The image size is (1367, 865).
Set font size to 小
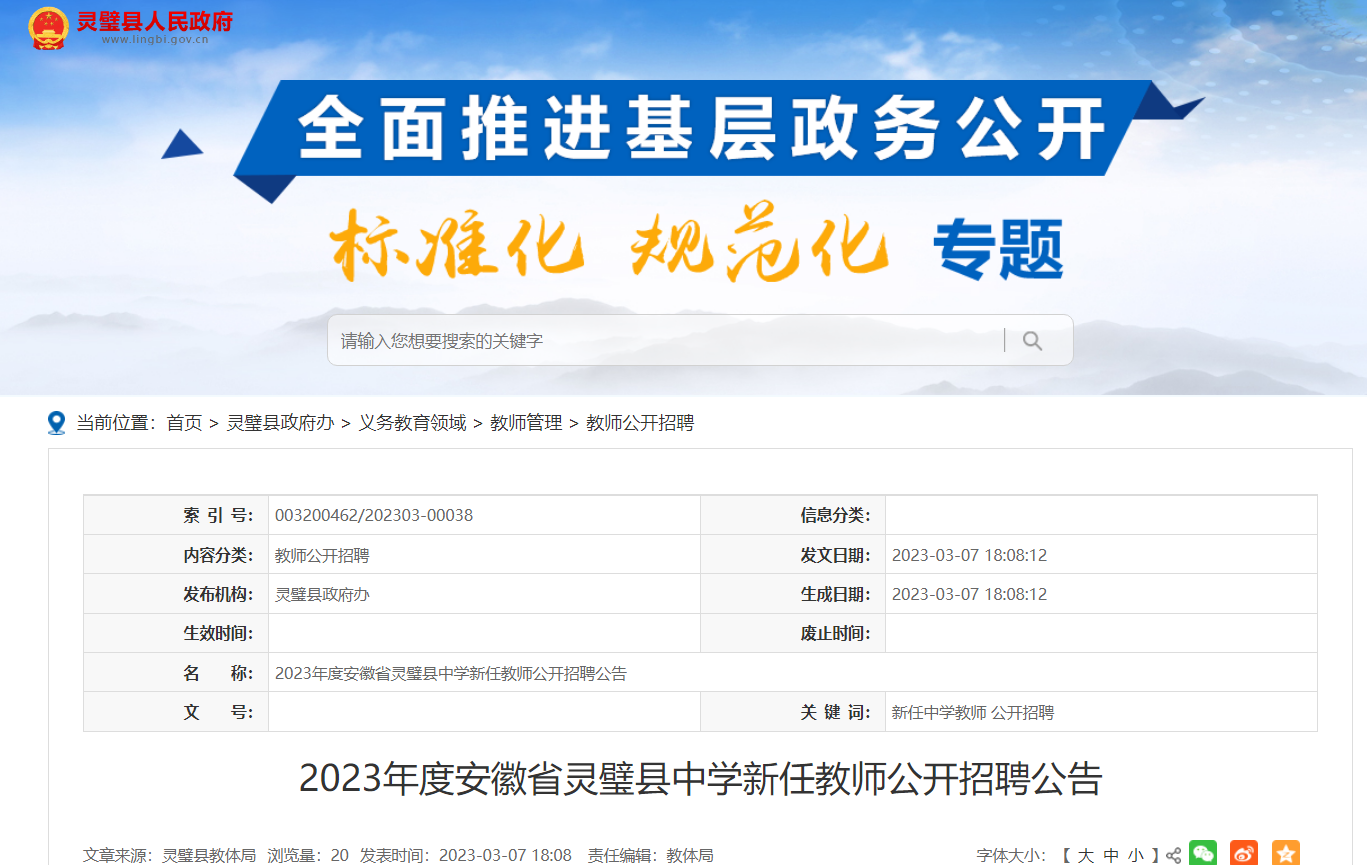click(1136, 856)
